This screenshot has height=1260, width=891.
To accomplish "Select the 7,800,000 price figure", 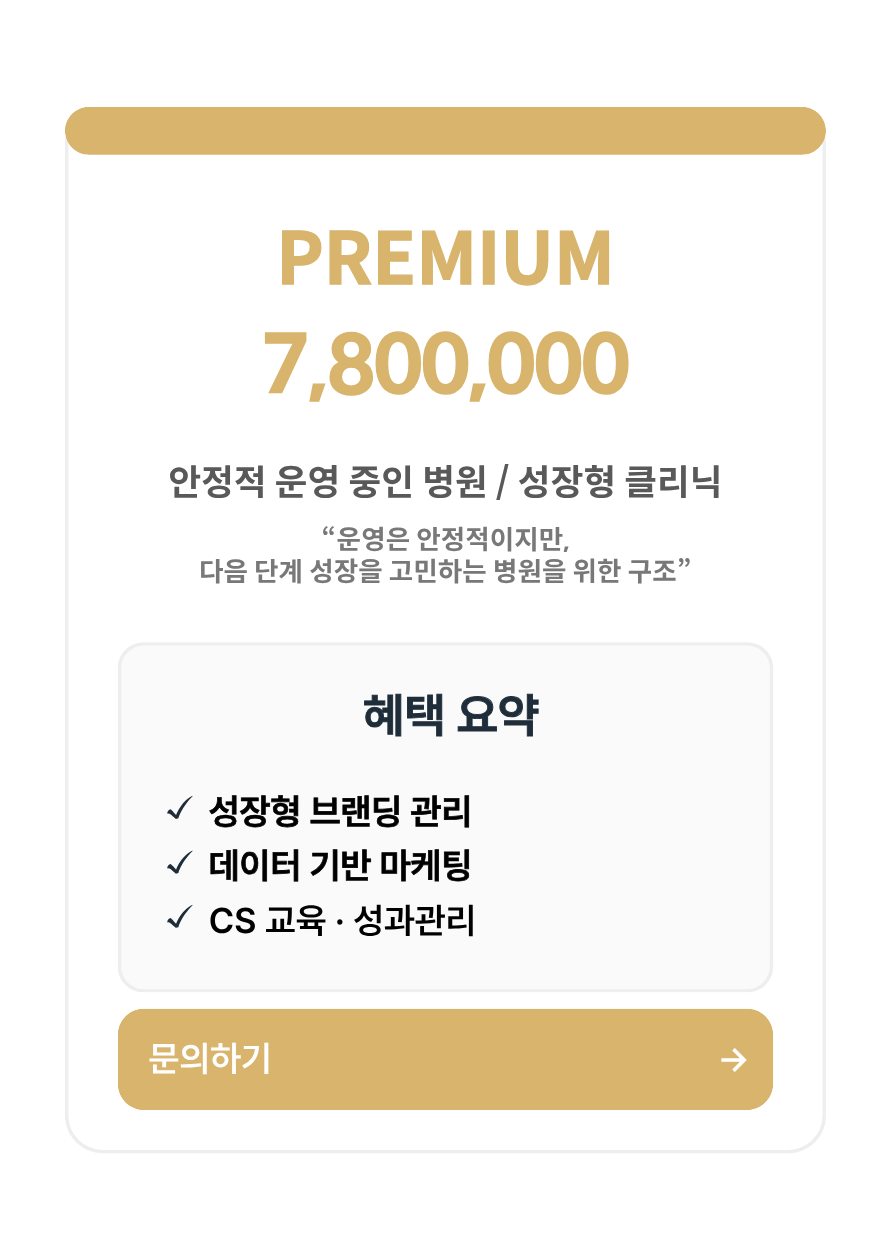I will click(445, 364).
